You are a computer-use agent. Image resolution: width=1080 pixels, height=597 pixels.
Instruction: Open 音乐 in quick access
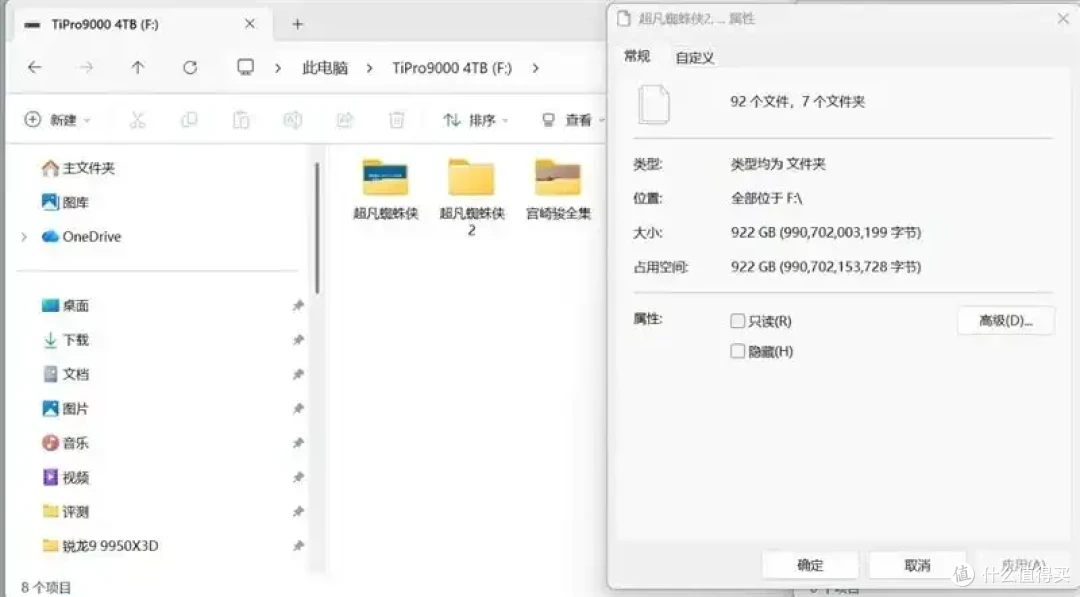pyautogui.click(x=65, y=443)
